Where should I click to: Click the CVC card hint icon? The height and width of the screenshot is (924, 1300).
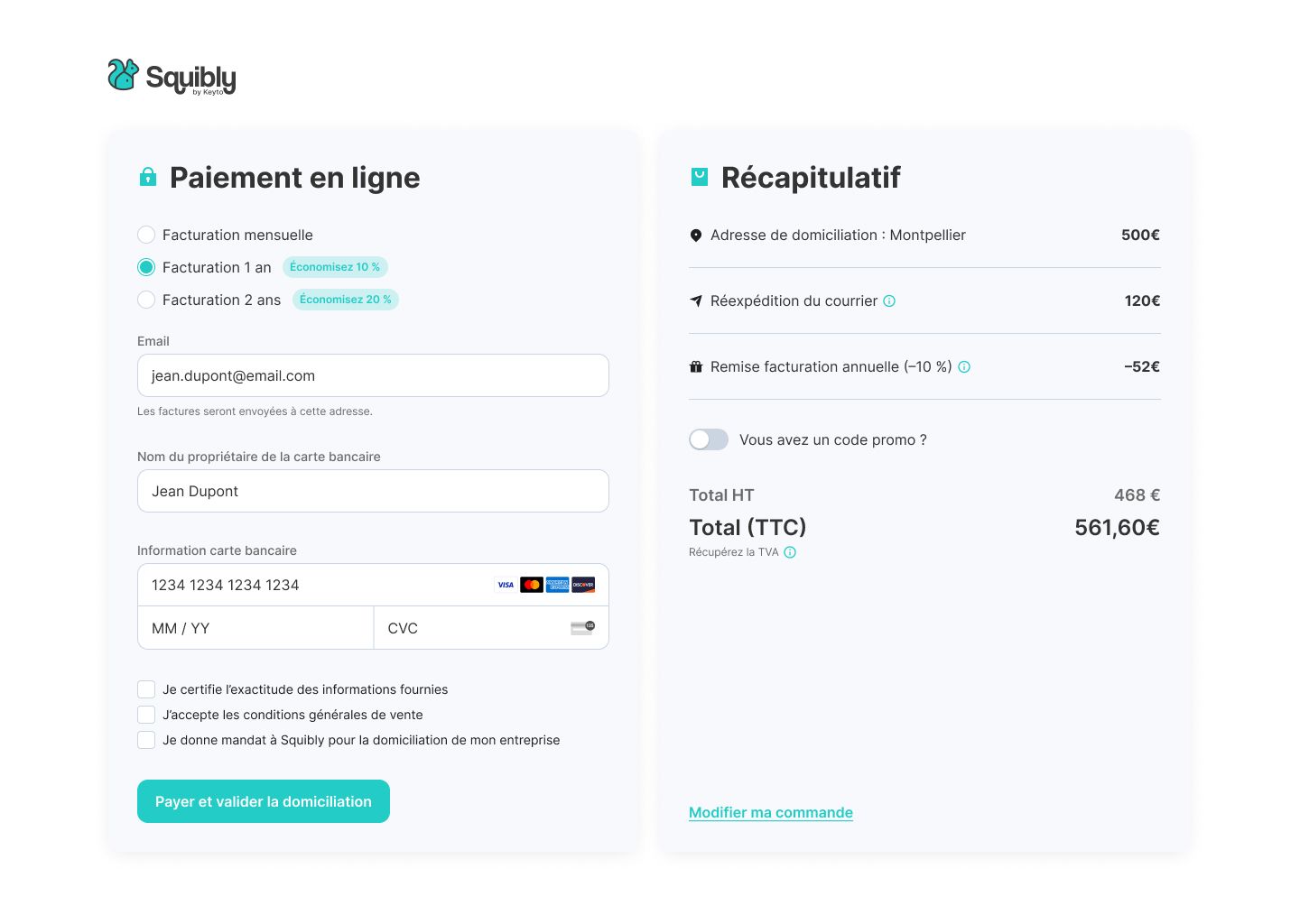coord(583,628)
